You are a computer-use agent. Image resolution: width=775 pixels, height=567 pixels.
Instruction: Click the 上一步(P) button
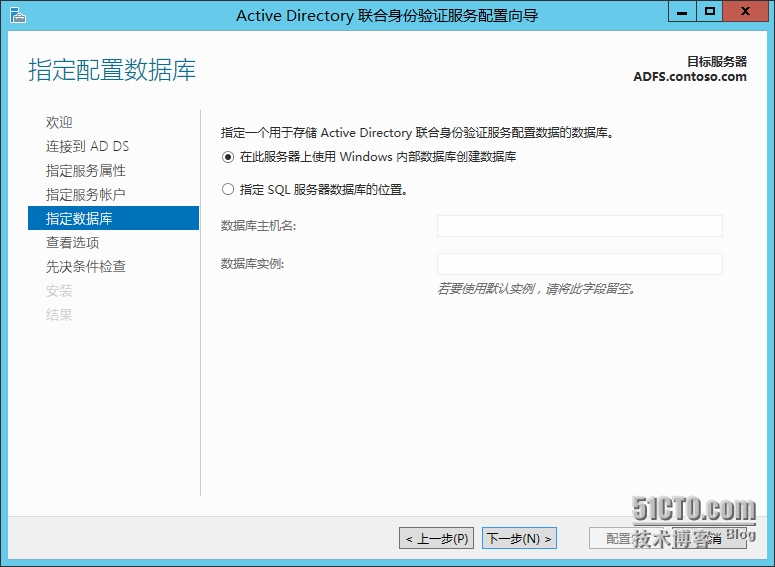click(437, 539)
